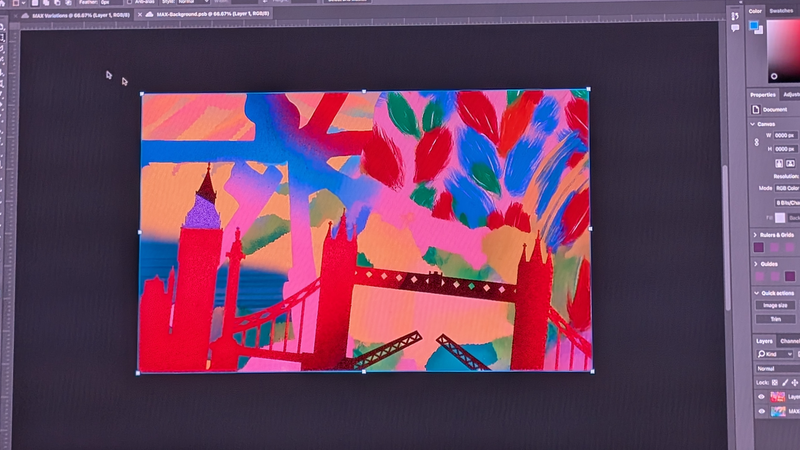The height and width of the screenshot is (450, 800).
Task: Click the blue foreground color swatch
Action: (754, 26)
